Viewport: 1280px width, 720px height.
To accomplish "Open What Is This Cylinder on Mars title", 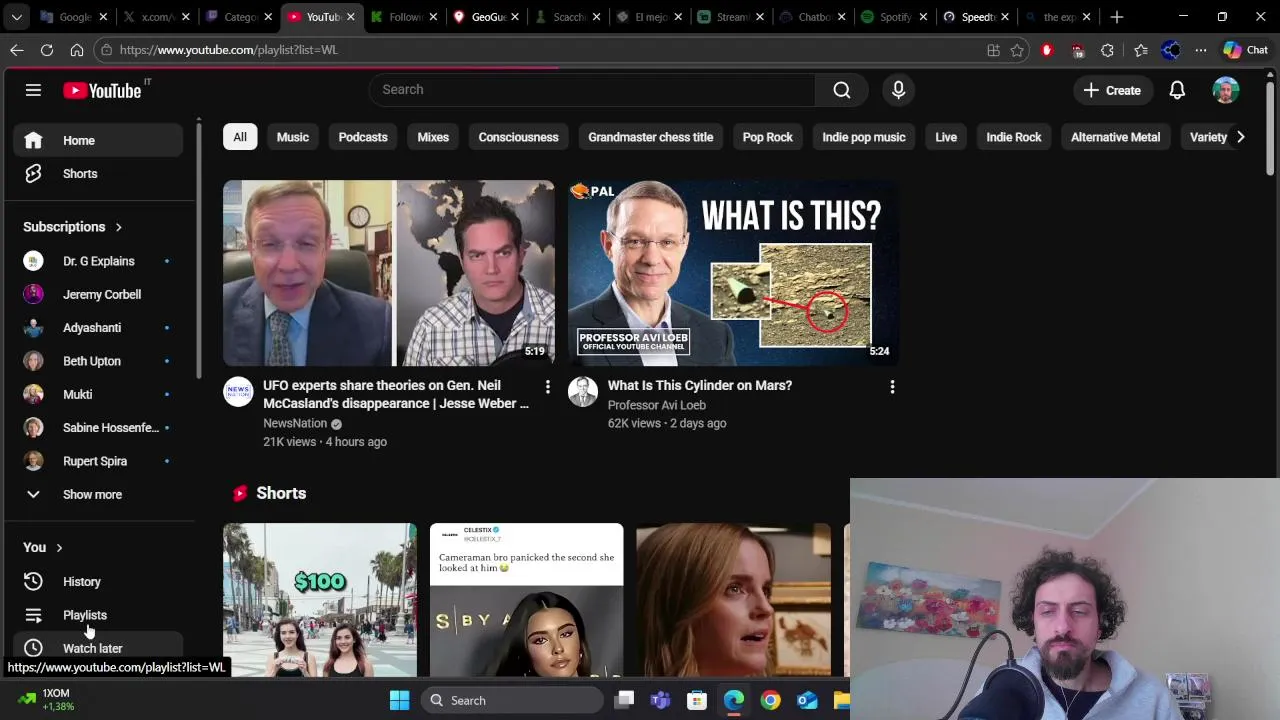I will 700,385.
